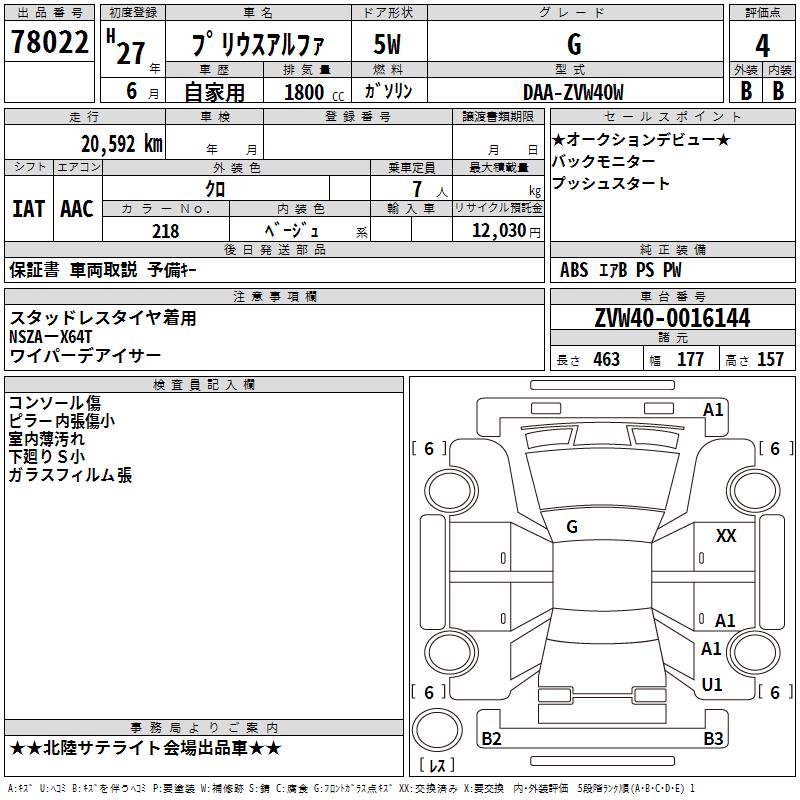Click model code DAA-ZVW40W
This screenshot has height=800, width=800.
point(573,92)
